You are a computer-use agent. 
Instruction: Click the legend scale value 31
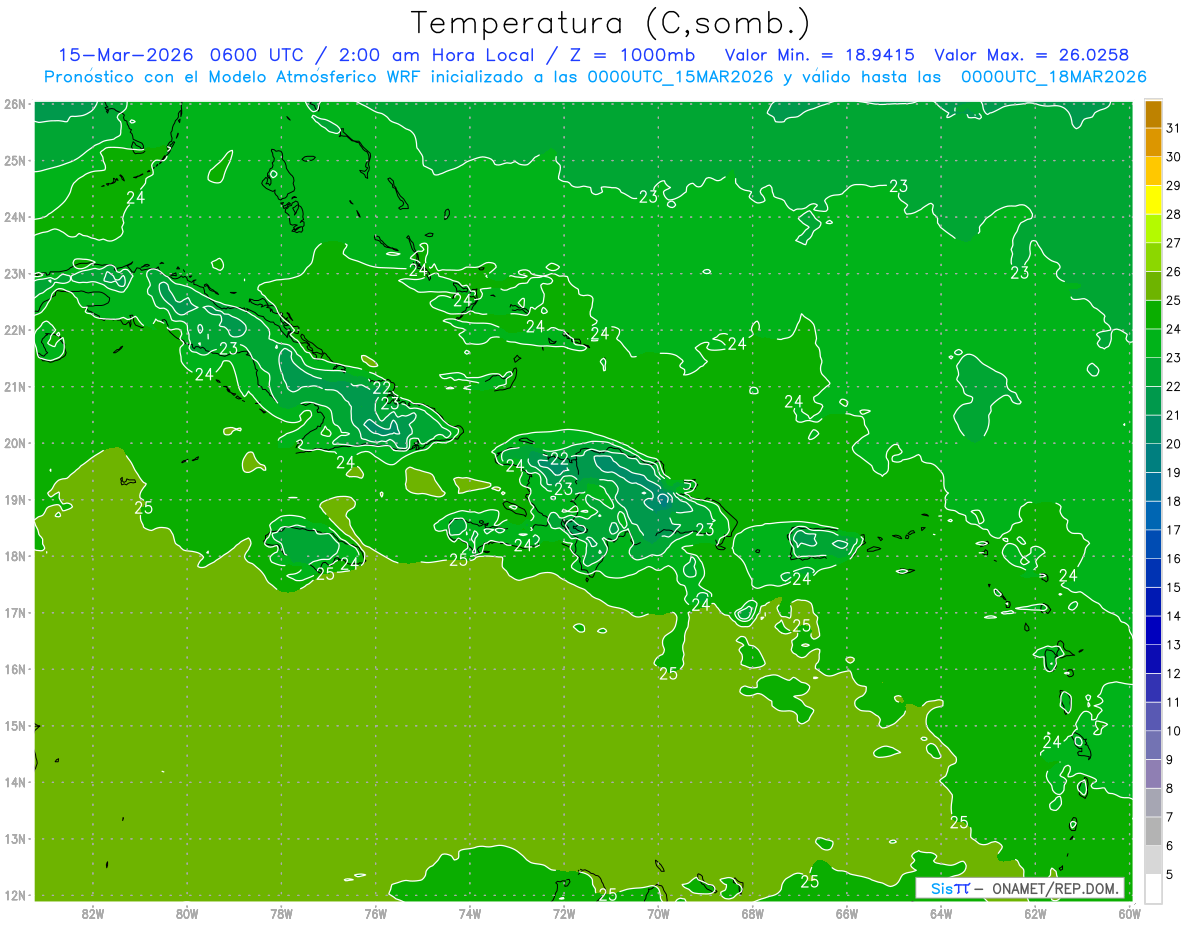(1174, 127)
